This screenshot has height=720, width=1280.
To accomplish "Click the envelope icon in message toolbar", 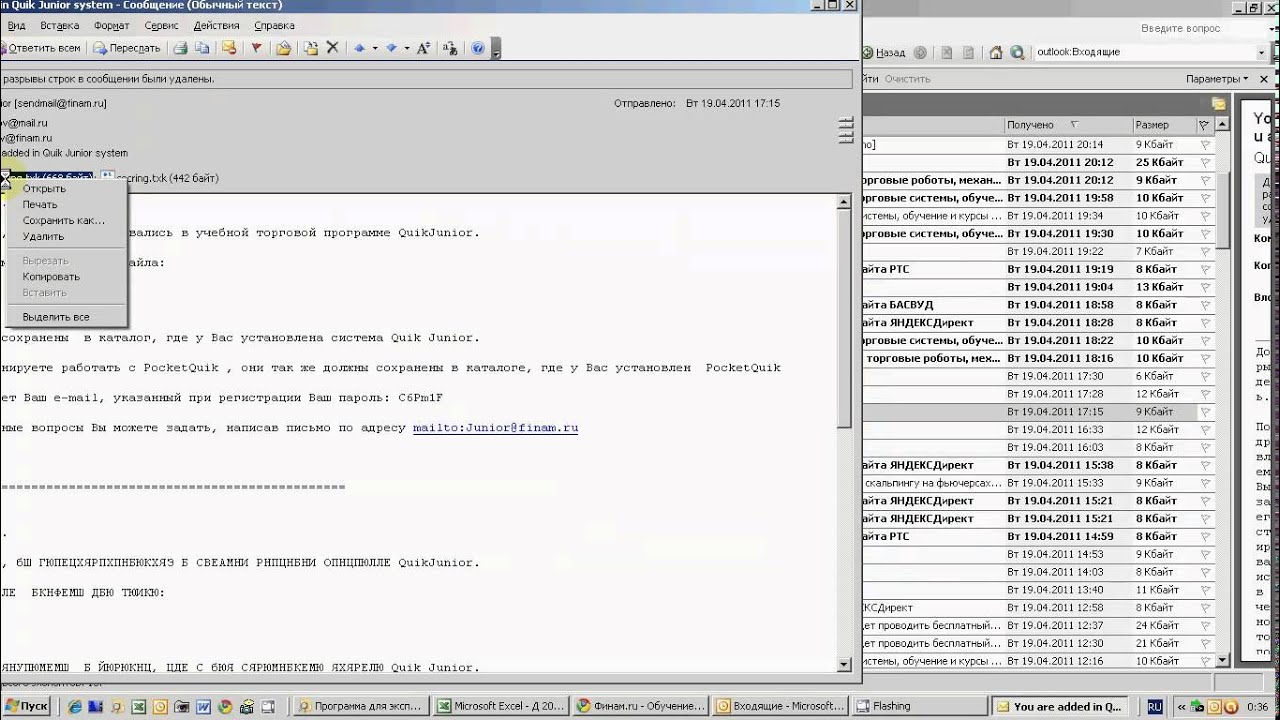I will tap(229, 48).
